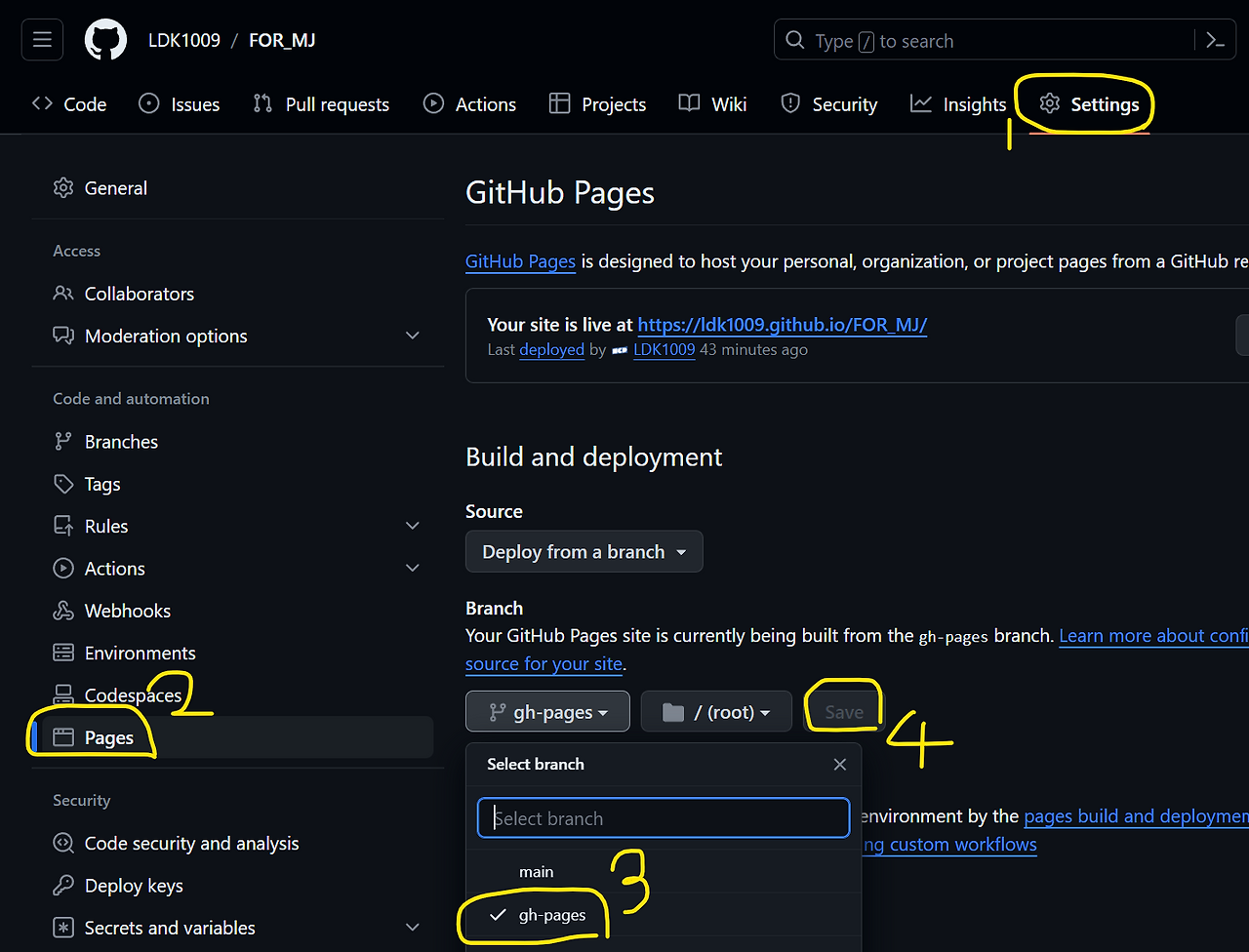Screen dimensions: 1249x952
Task: Open the hamburger navigation menu
Action: click(41, 39)
